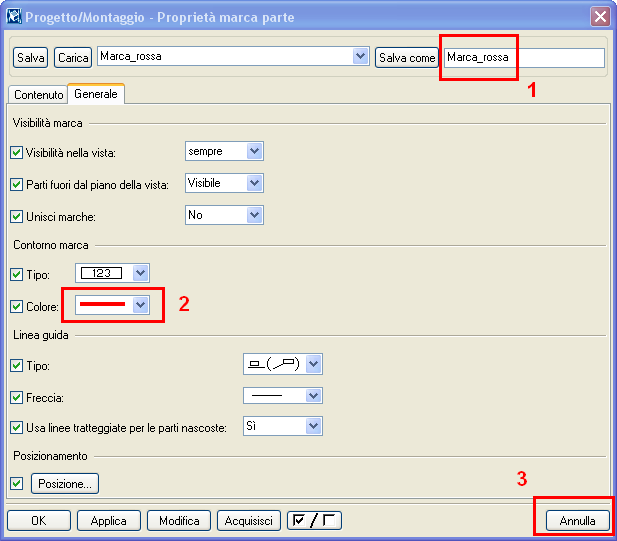Focus the Salva come name field
The width and height of the screenshot is (617, 541).
(x=525, y=57)
